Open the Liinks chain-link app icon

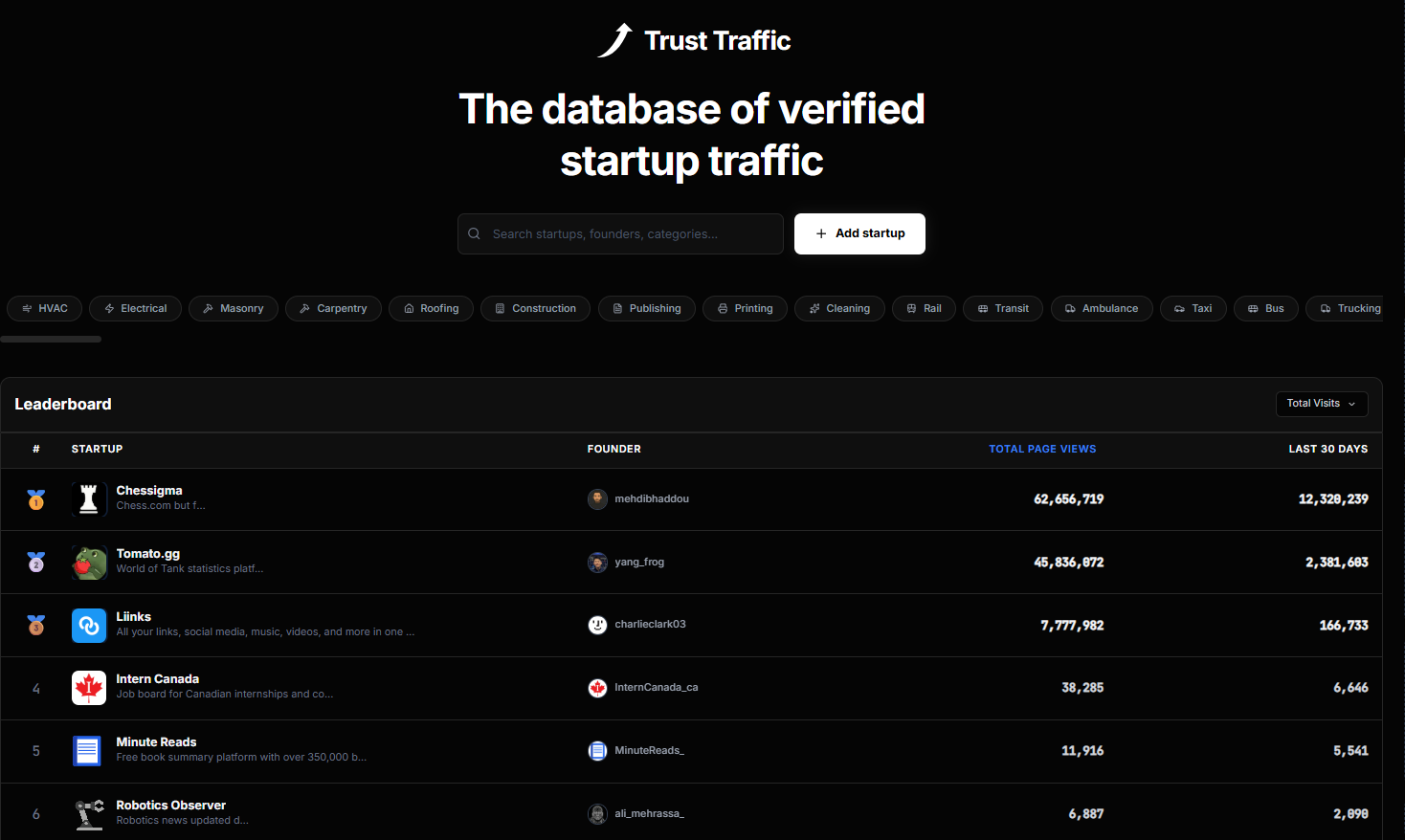tap(89, 625)
